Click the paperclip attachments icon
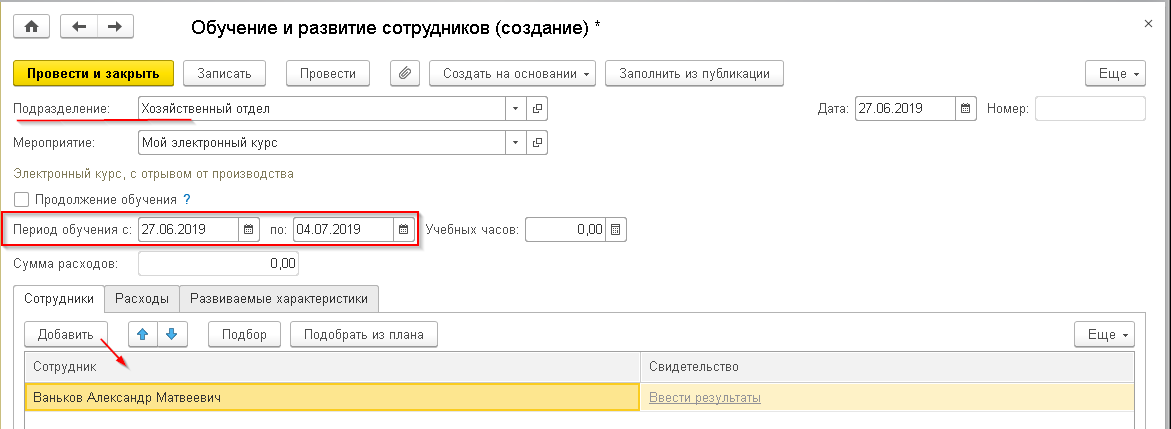 [405, 73]
